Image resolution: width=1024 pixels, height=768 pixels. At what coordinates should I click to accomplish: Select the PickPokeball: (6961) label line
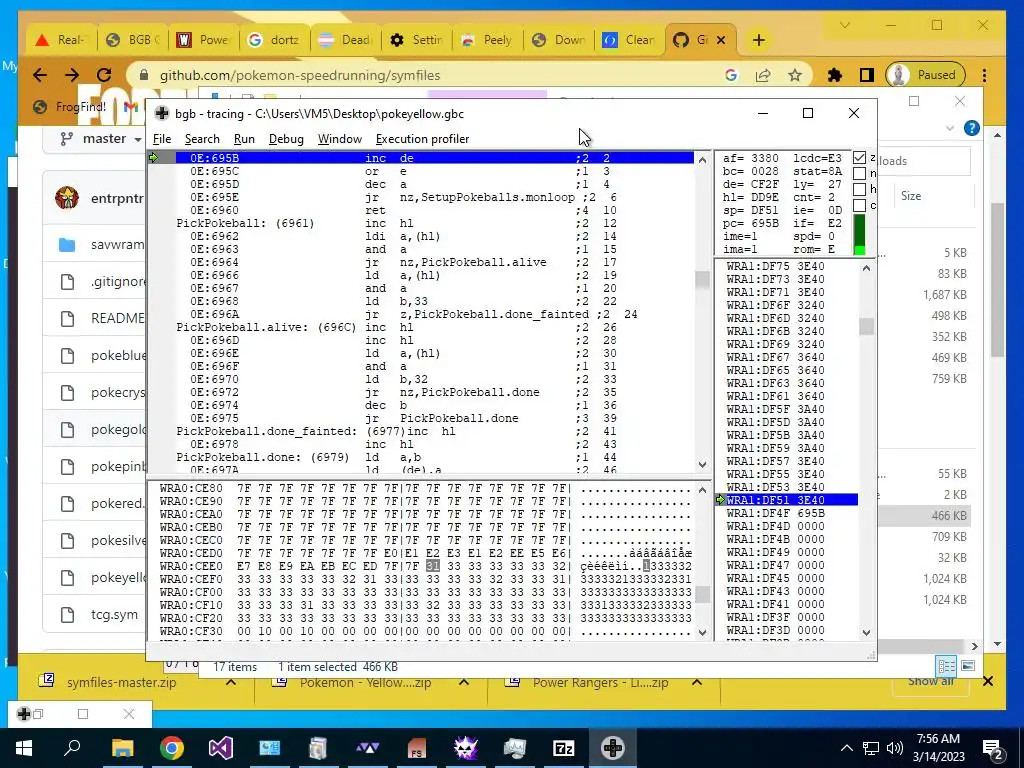(434, 223)
